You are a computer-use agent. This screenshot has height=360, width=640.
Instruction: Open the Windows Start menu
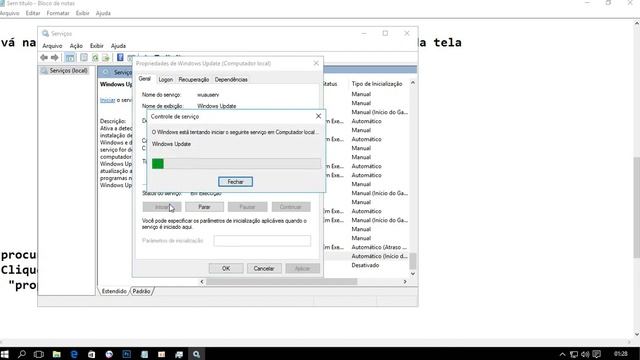[4, 354]
